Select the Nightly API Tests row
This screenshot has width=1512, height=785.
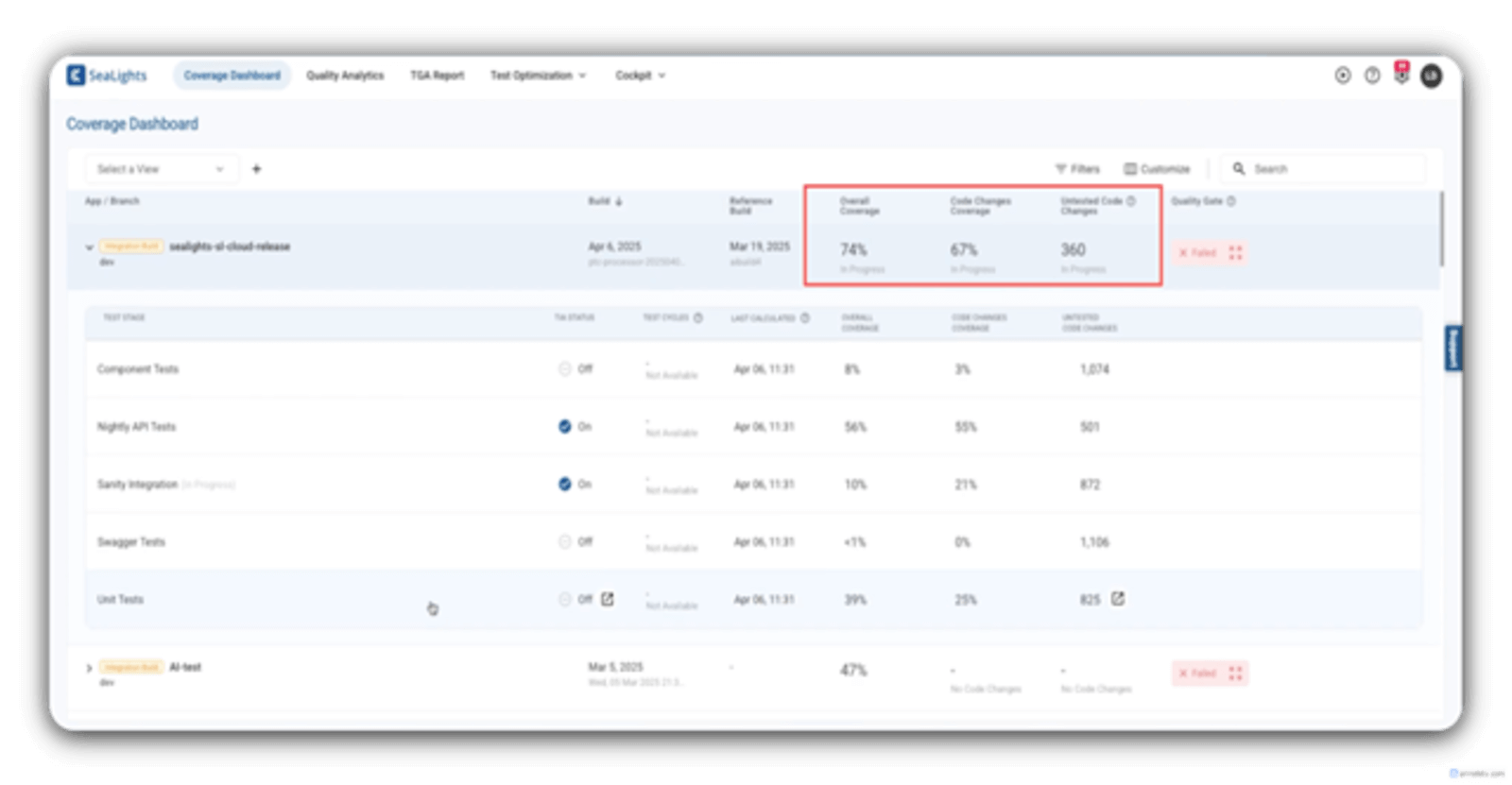point(753,427)
